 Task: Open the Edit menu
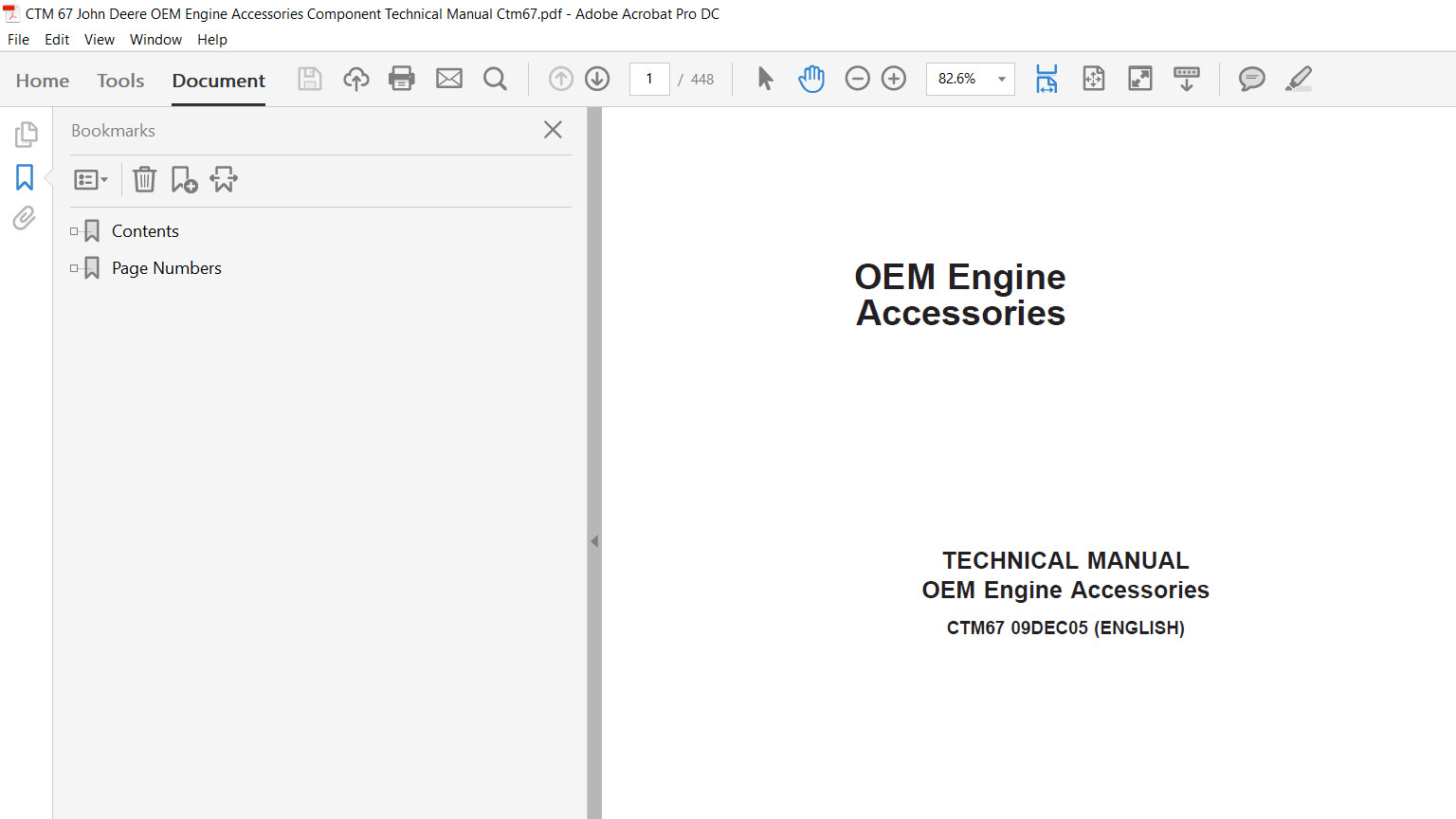[57, 40]
